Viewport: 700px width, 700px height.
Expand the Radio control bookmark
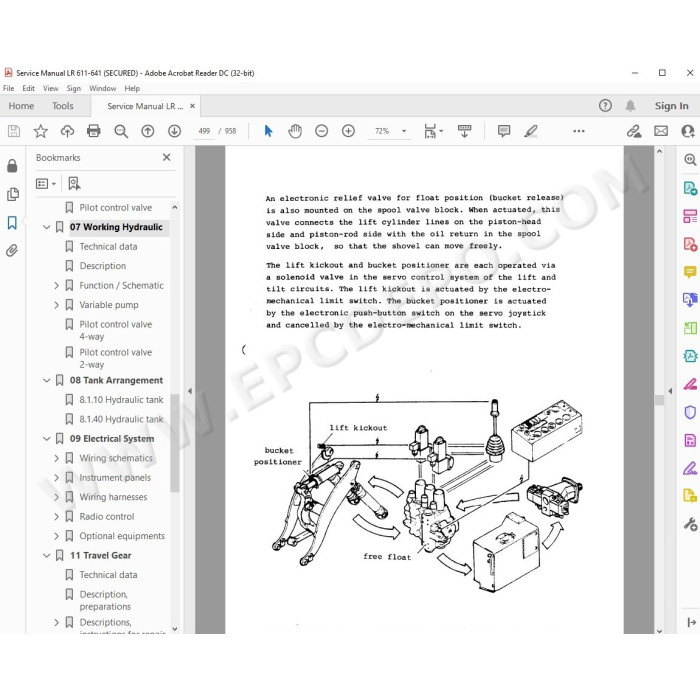[x=56, y=517]
